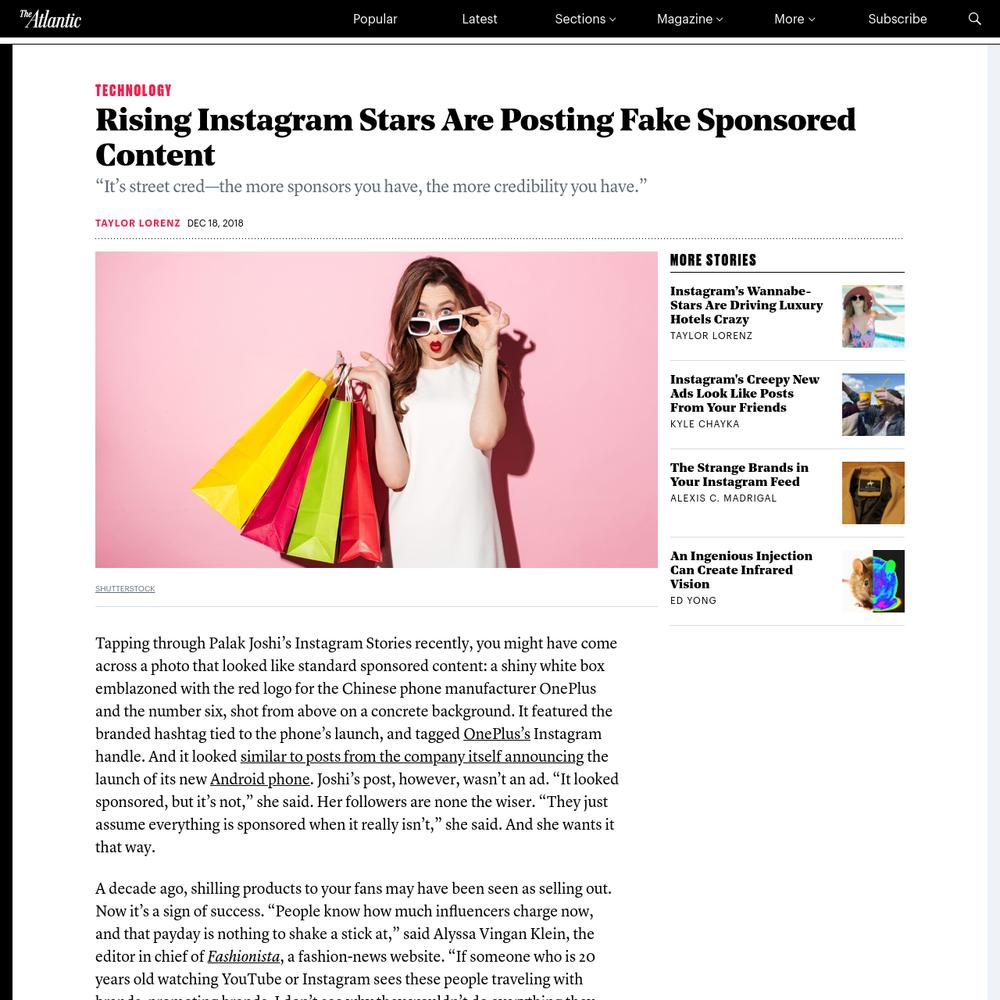
Task: Follow the OnePlus's hyperlink
Action: [496, 734]
